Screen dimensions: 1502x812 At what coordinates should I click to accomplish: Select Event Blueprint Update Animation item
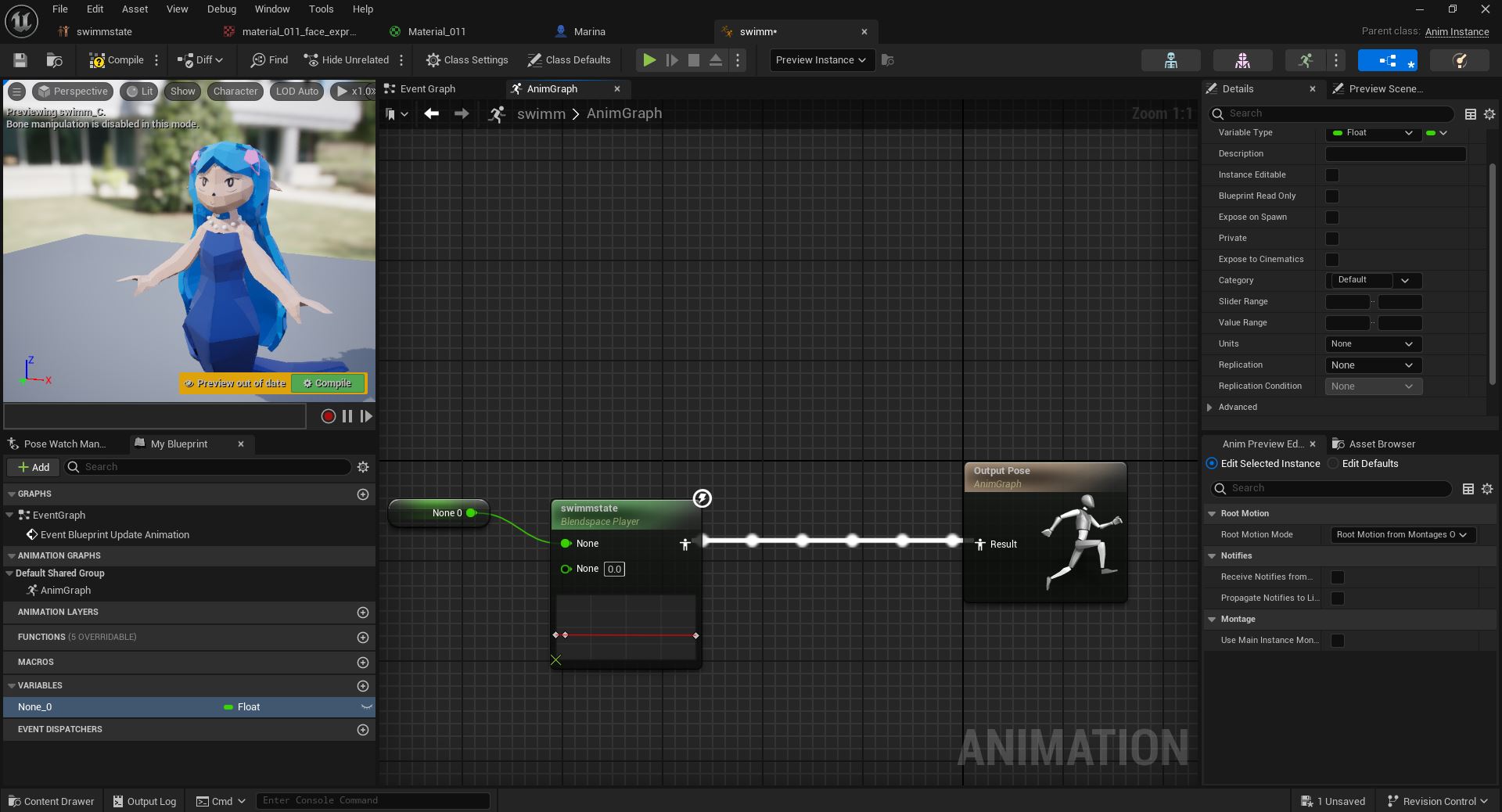tap(114, 535)
